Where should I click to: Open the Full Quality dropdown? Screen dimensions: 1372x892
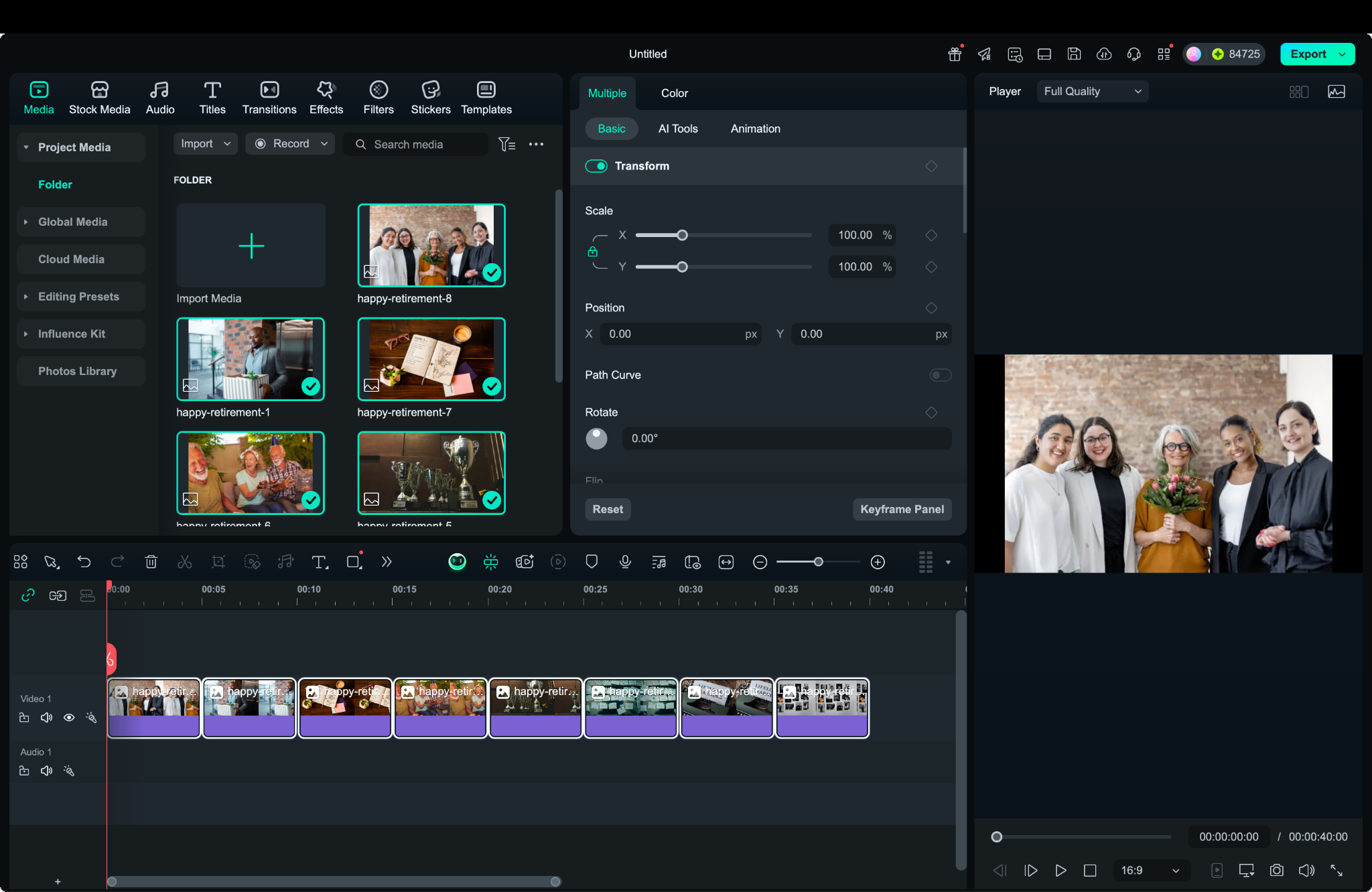coord(1092,91)
